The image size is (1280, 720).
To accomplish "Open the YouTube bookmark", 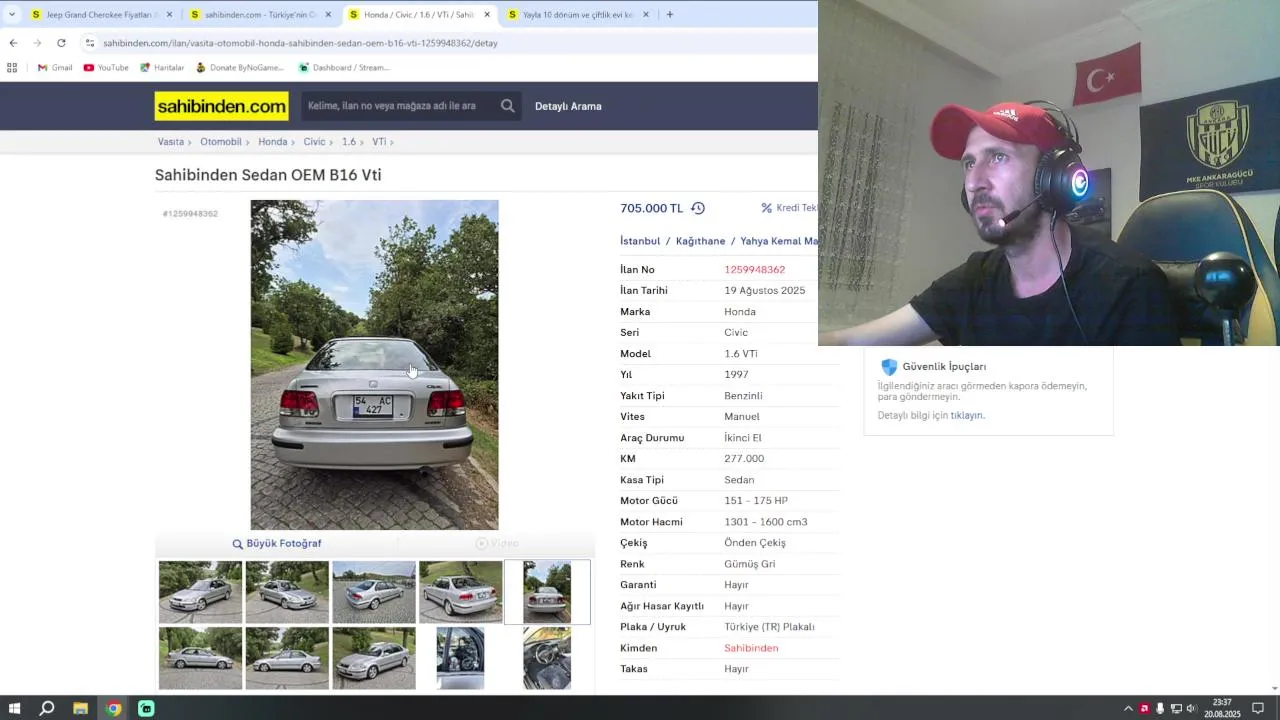I will (x=106, y=68).
